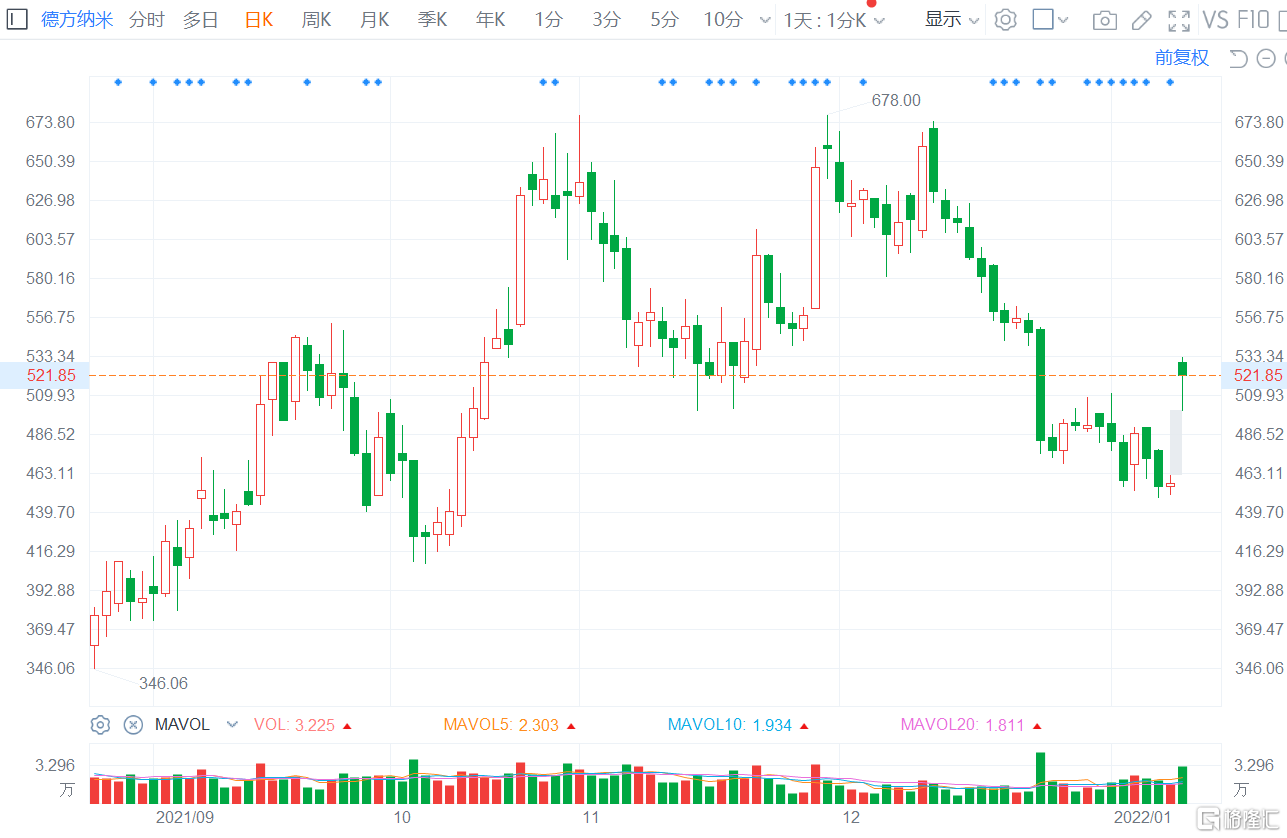
Task: Switch to 3分 three-minute chart
Action: point(606,19)
